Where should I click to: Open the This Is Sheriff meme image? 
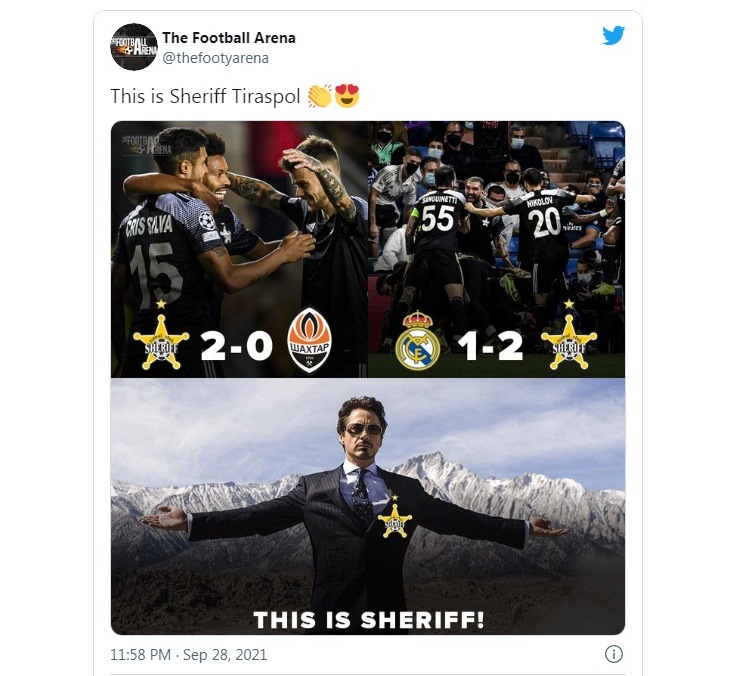(368, 507)
